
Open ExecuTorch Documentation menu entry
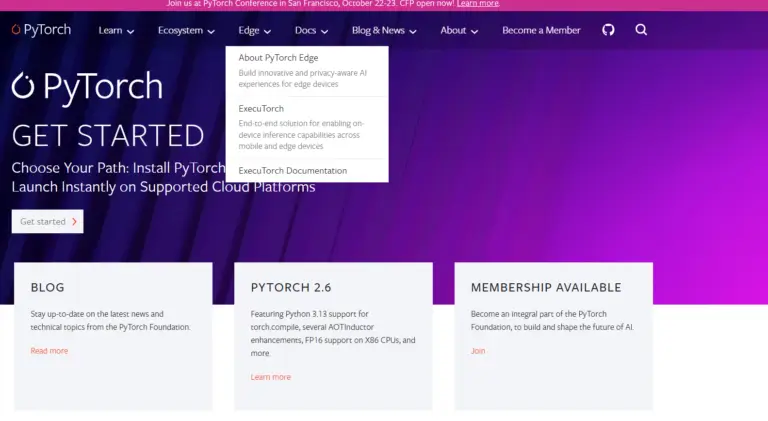point(292,171)
